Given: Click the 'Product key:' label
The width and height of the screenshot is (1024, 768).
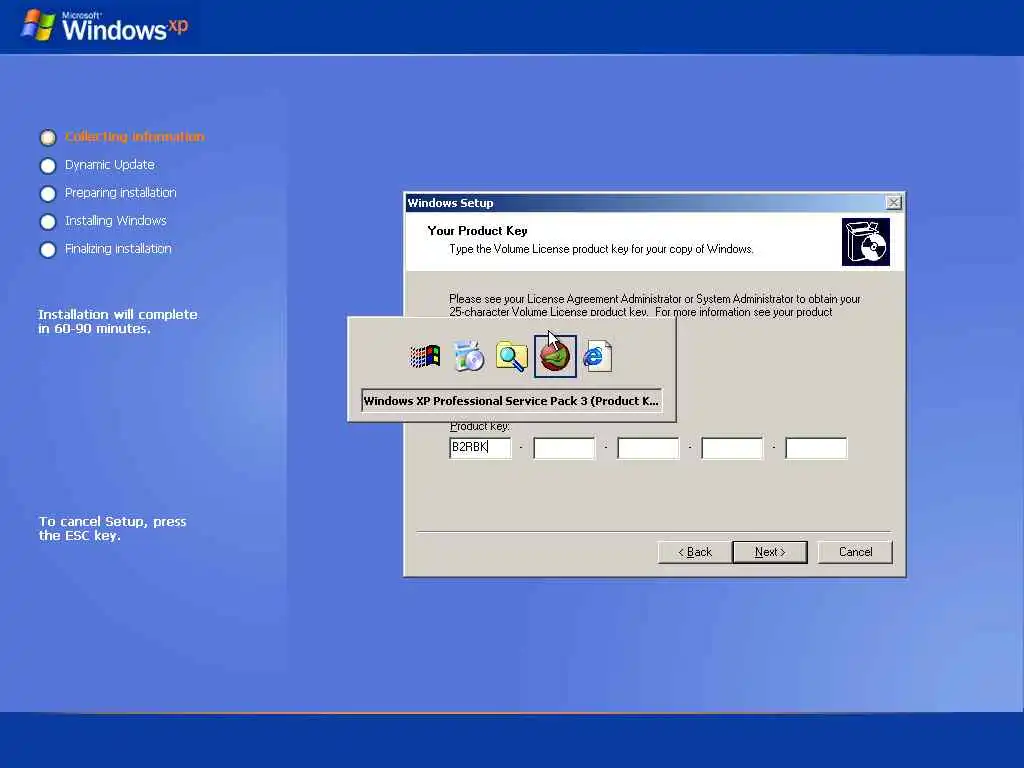Looking at the screenshot, I should click(x=480, y=426).
